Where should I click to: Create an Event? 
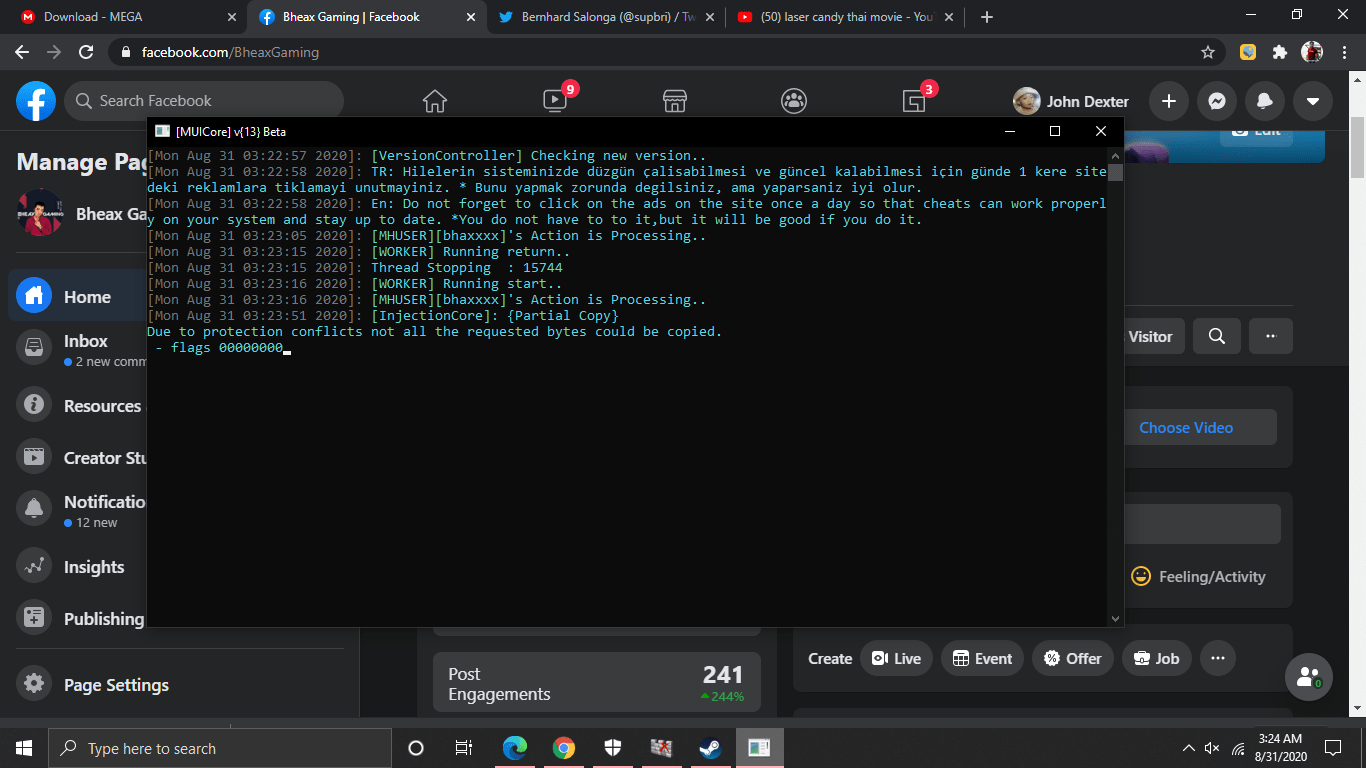coord(982,658)
